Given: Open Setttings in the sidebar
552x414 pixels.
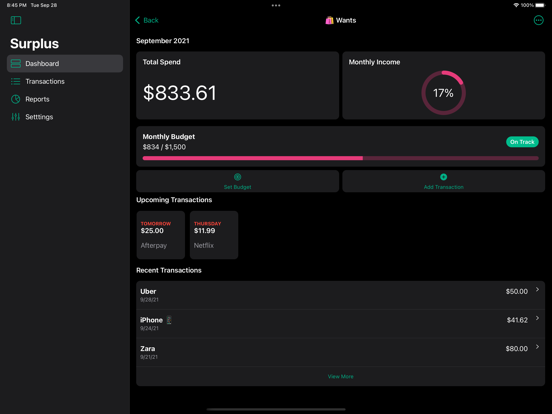Looking at the screenshot, I should [65, 117].
